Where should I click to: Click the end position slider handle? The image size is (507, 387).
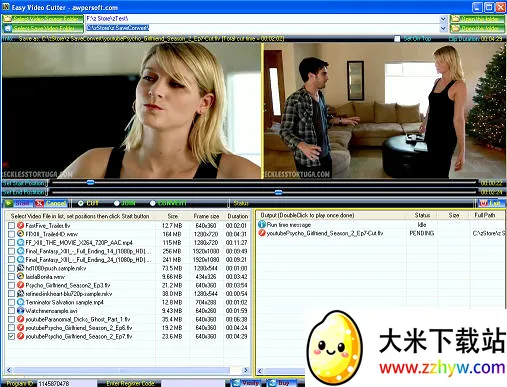278,192
